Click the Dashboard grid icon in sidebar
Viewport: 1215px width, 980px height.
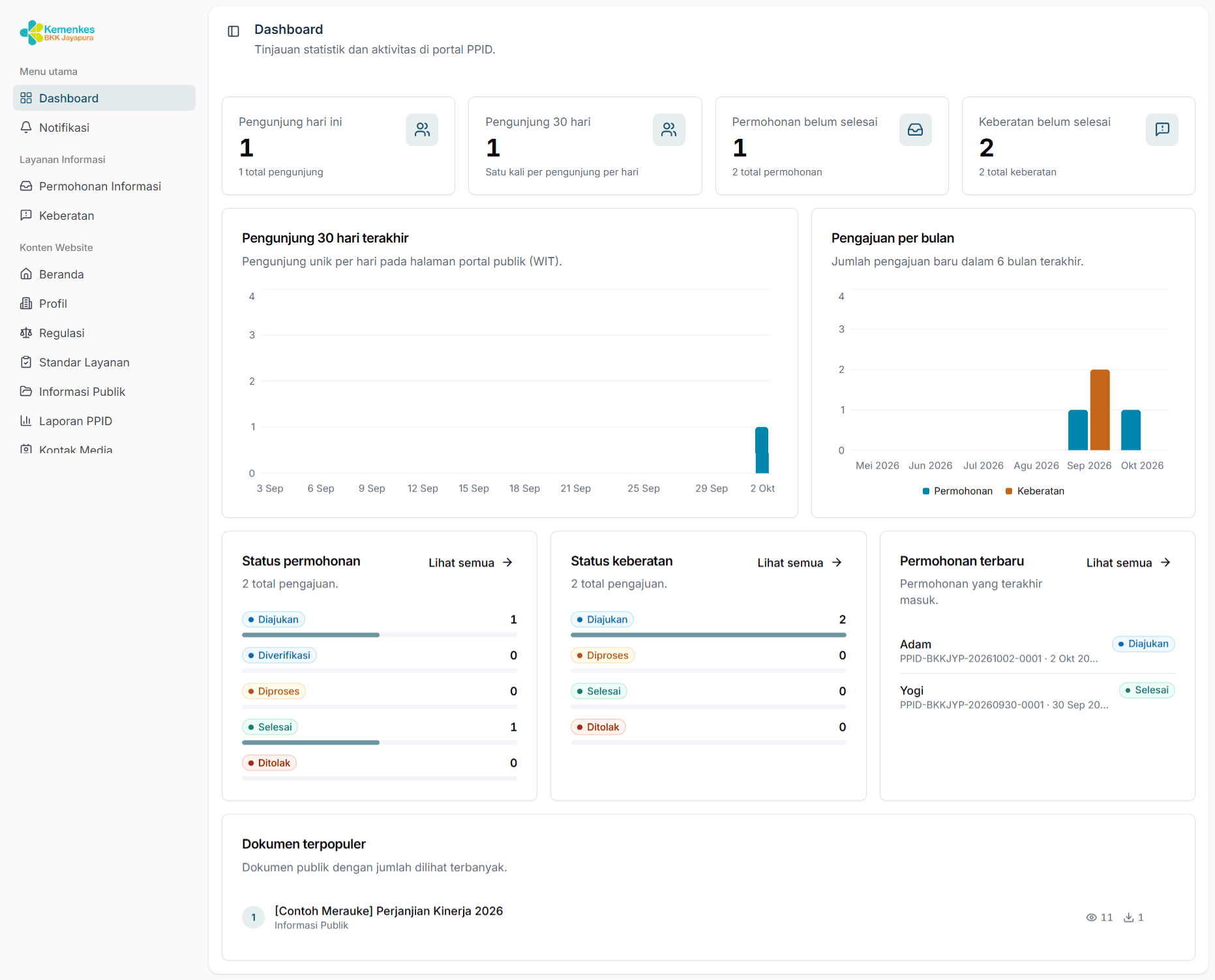pyautogui.click(x=26, y=98)
